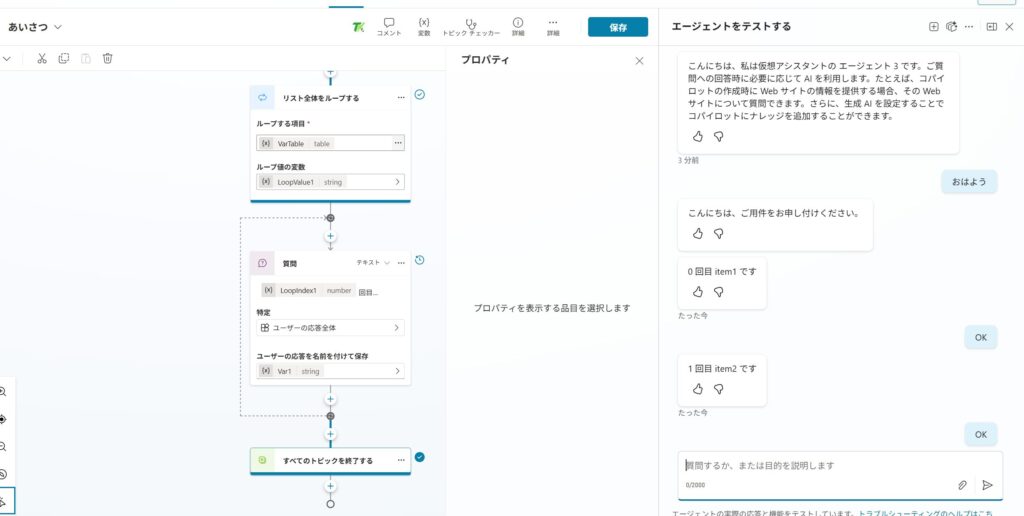The image size is (1024, 516).
Task: Open the トピック チェッカー icon
Action: pos(471,24)
